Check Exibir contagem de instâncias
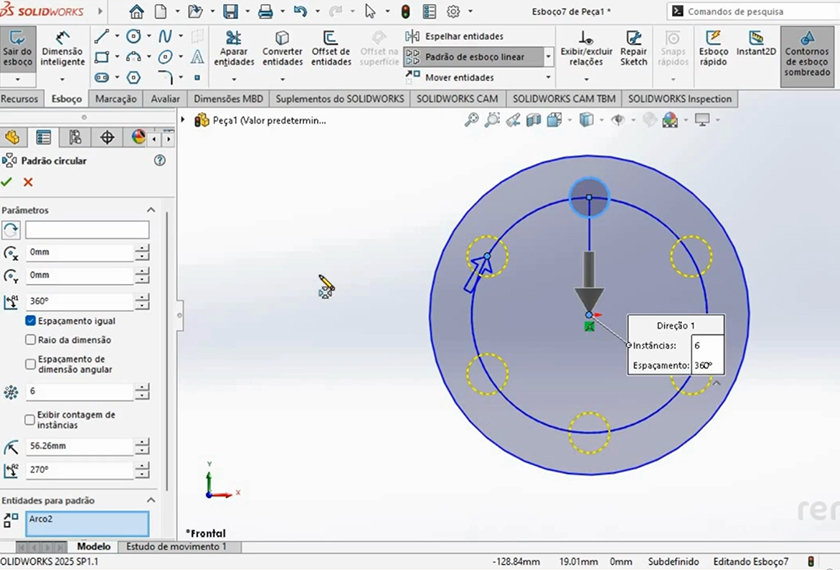840x570 pixels. [31, 419]
